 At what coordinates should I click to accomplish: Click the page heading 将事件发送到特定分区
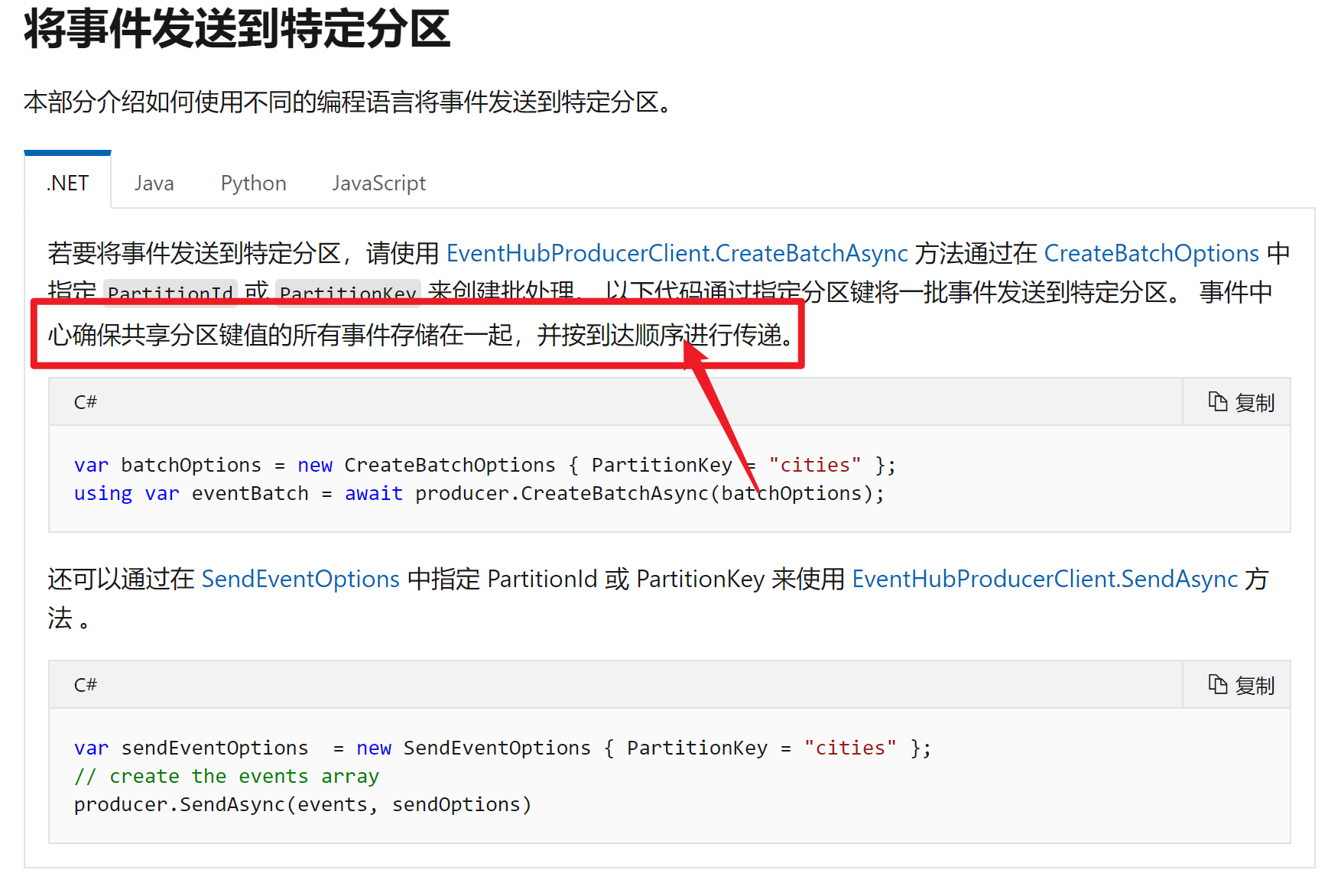[x=237, y=29]
